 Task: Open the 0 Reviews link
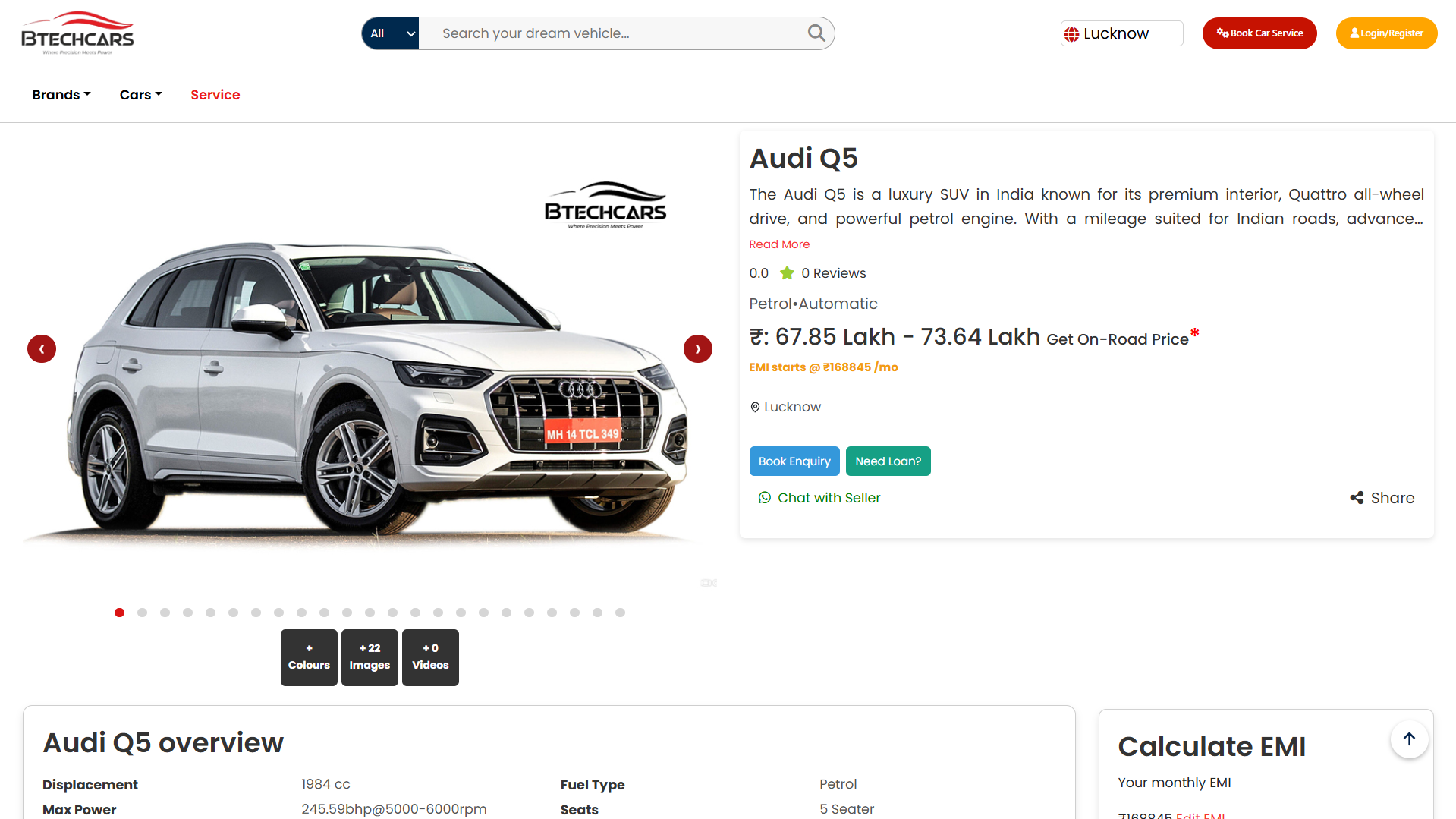[834, 273]
